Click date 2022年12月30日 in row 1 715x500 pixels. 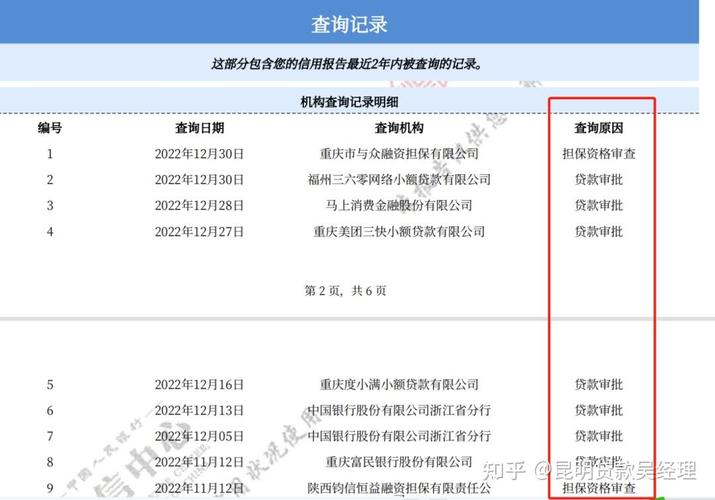click(x=199, y=154)
